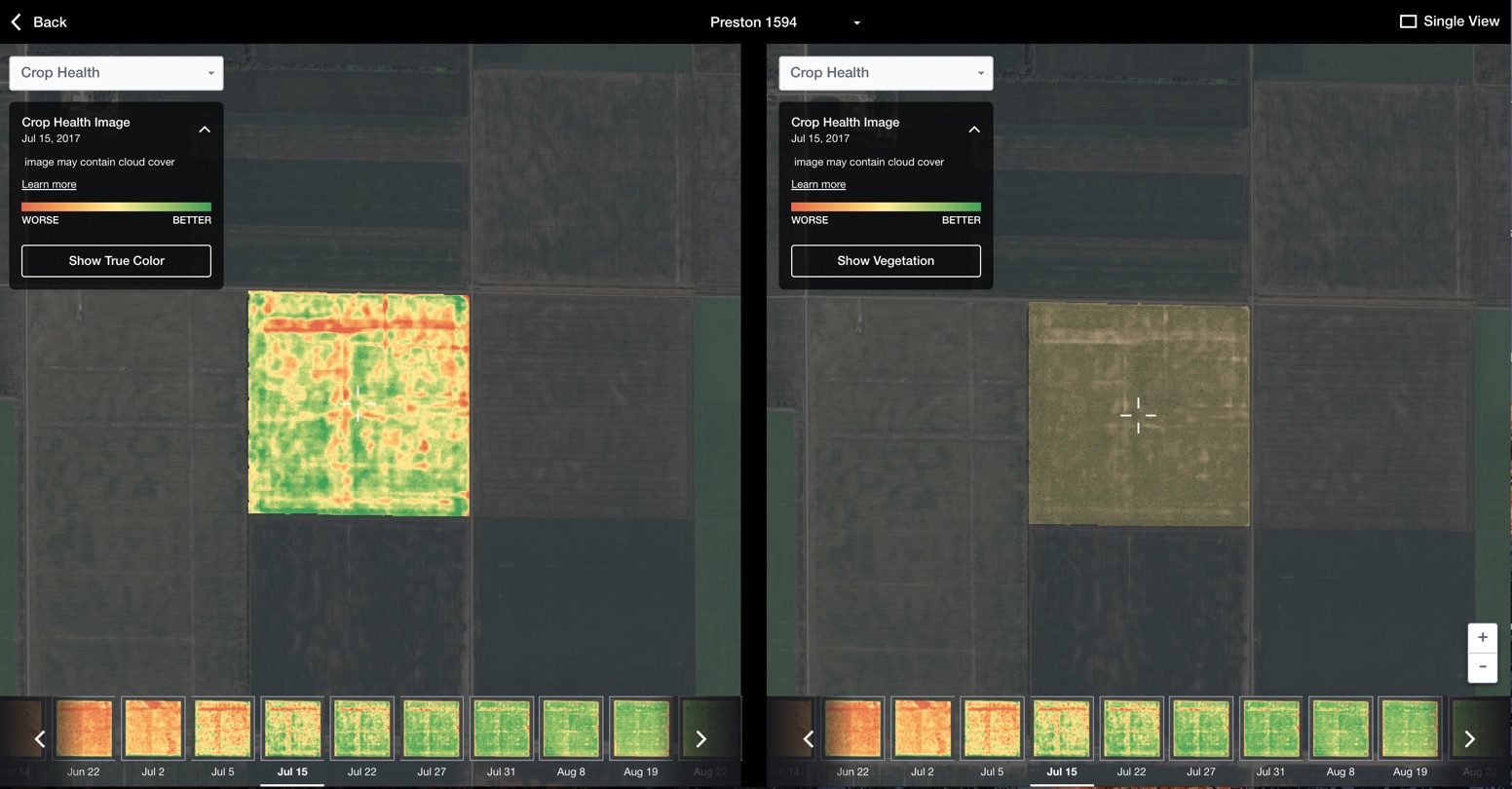Select Jul 22 thumbnail in left timeline
The image size is (1512, 789).
click(x=361, y=729)
